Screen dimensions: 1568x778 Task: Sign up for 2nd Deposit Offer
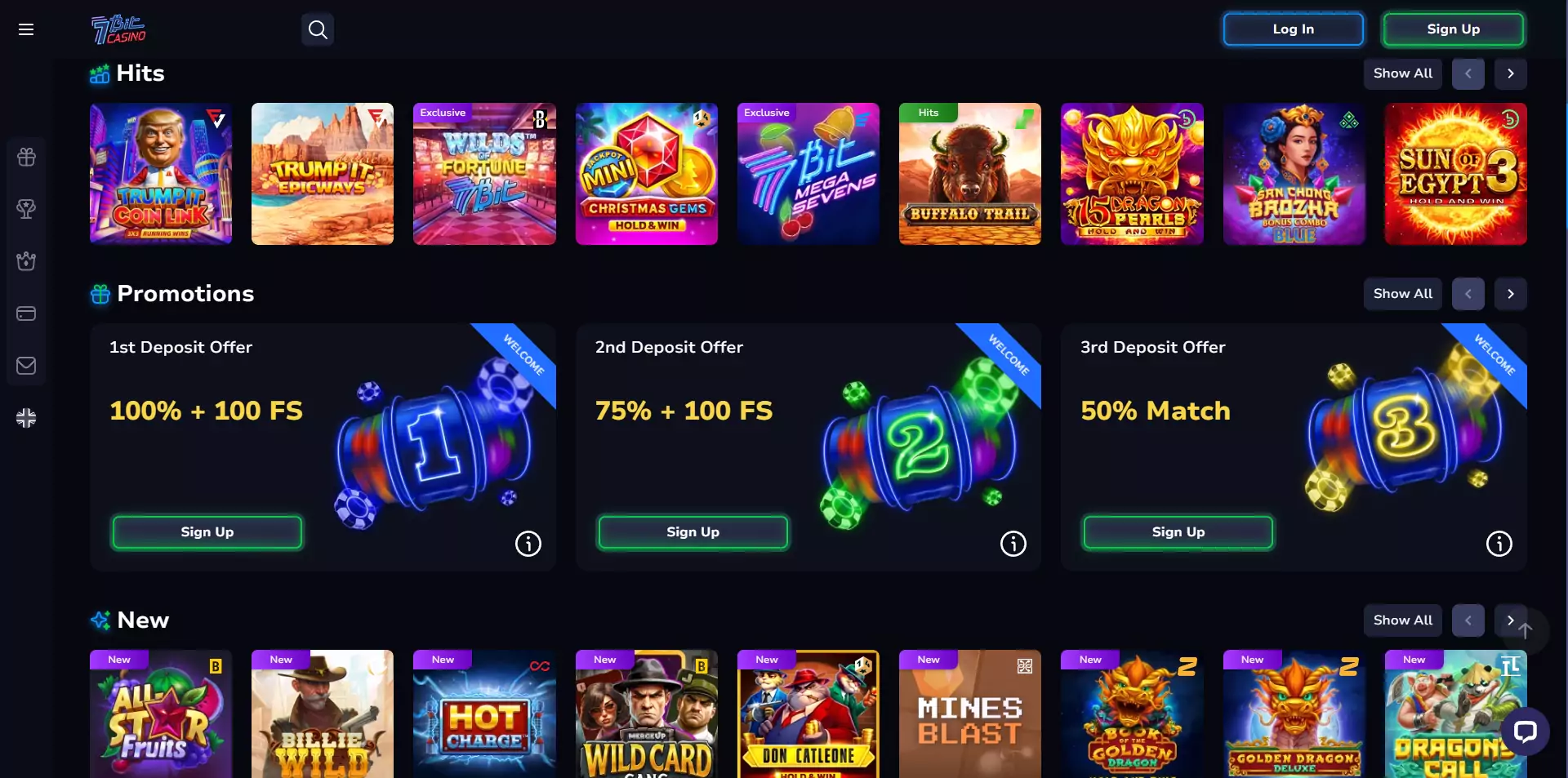693,532
